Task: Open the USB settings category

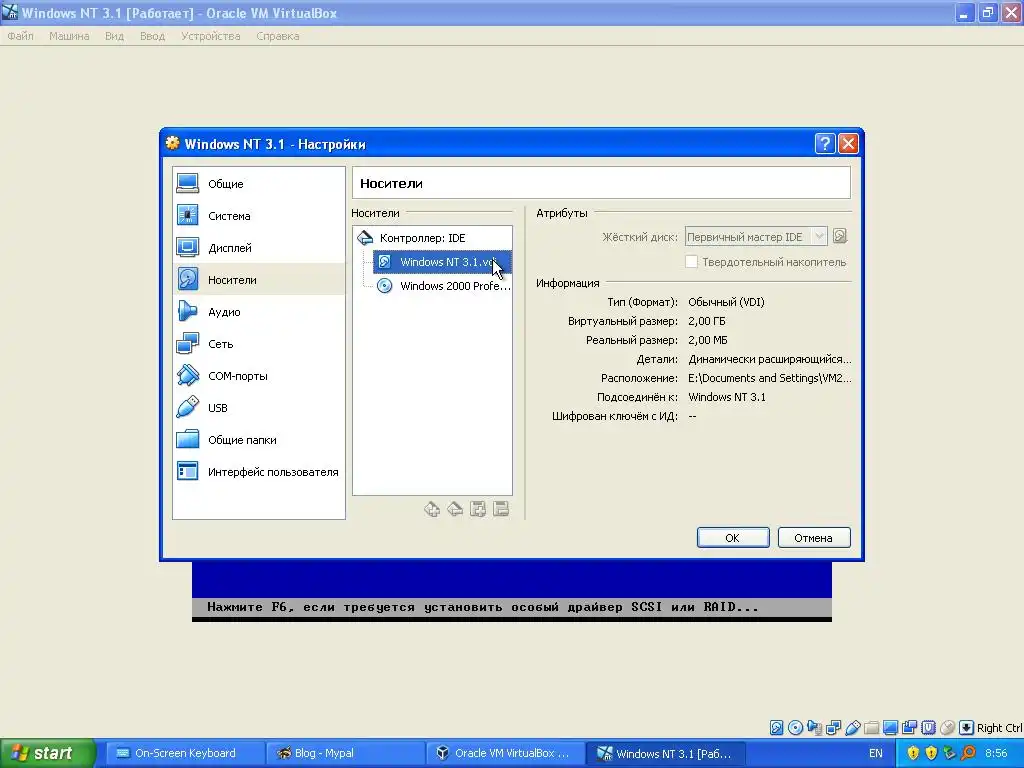Action: [x=259, y=408]
